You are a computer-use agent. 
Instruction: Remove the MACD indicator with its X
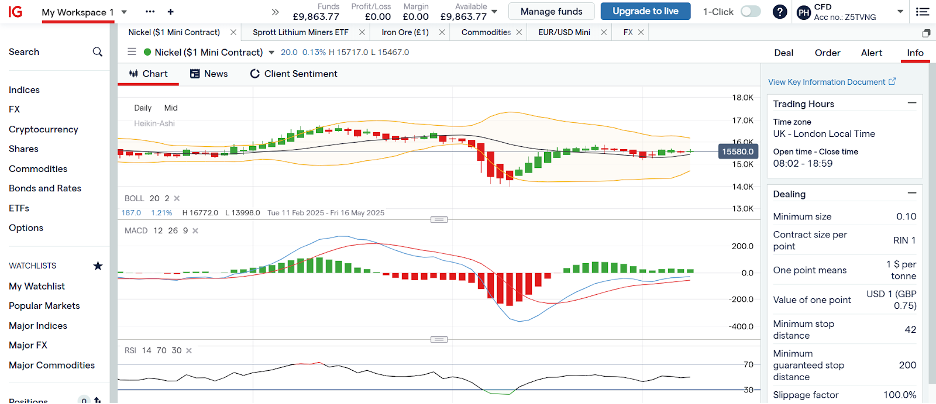point(195,231)
